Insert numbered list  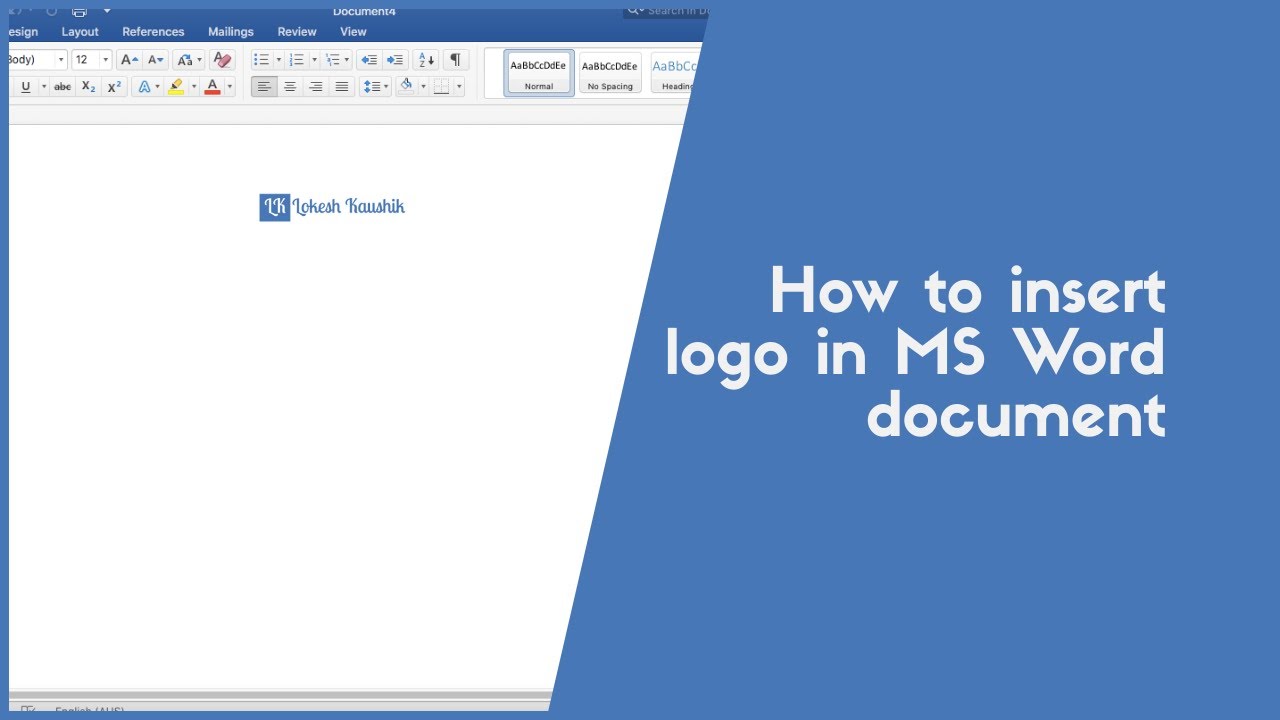296,60
